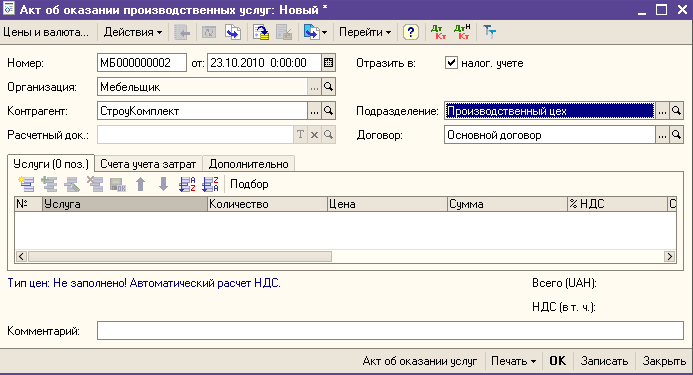693x375 pixels.
Task: Toggle the налог. учете checkbox
Action: click(451, 63)
